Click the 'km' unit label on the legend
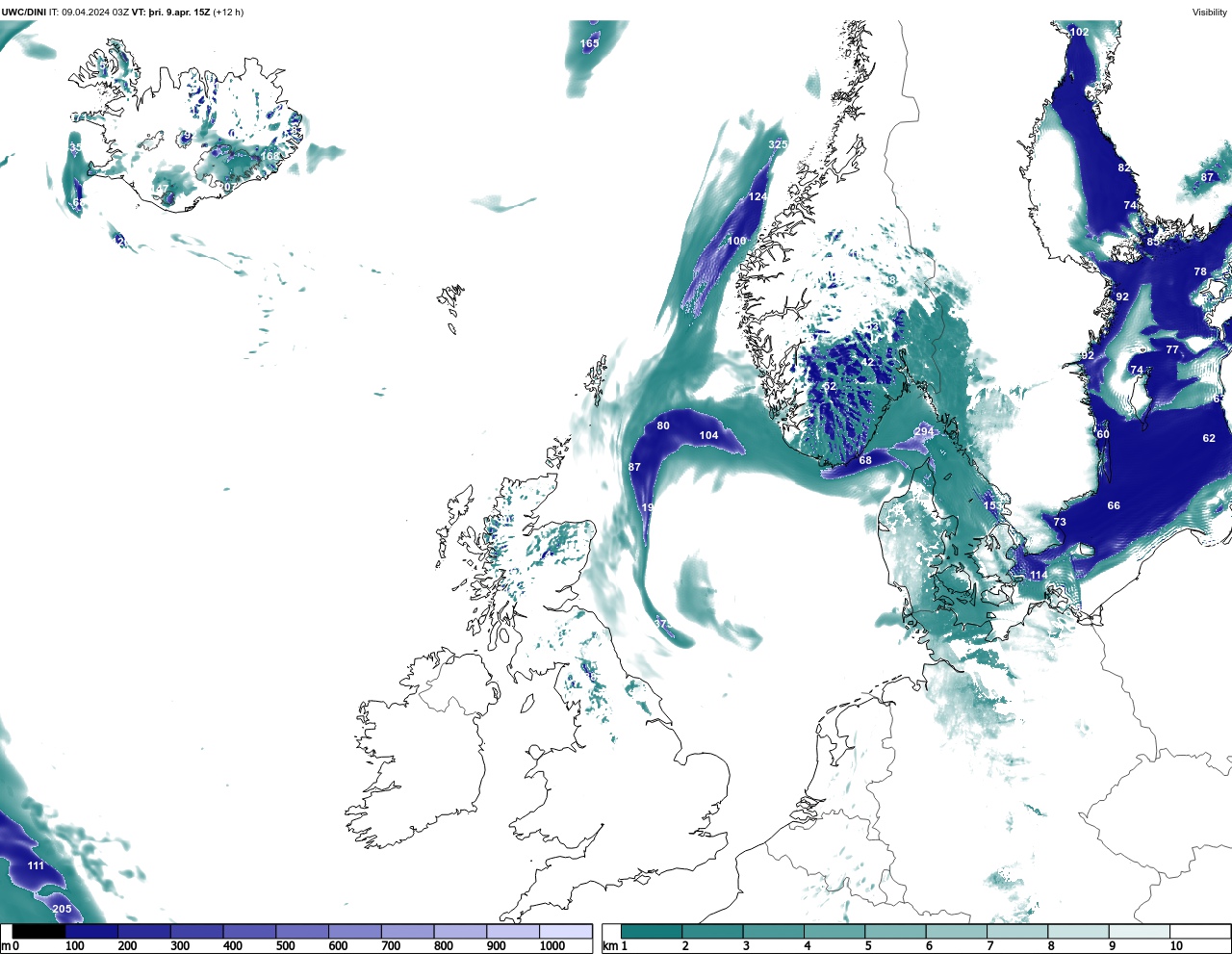 tap(610, 946)
